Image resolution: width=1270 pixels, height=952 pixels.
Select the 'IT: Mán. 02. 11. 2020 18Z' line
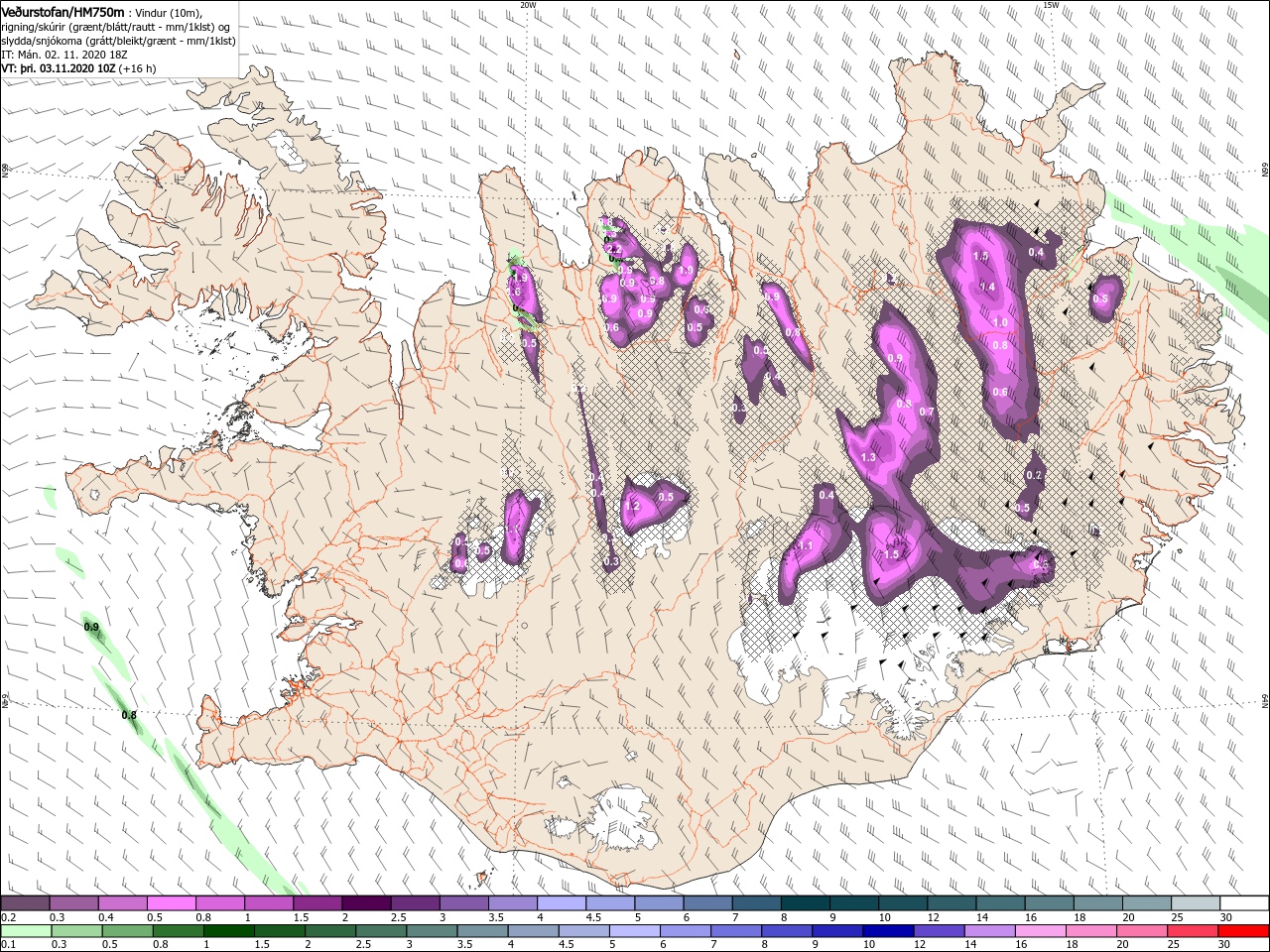(65, 56)
